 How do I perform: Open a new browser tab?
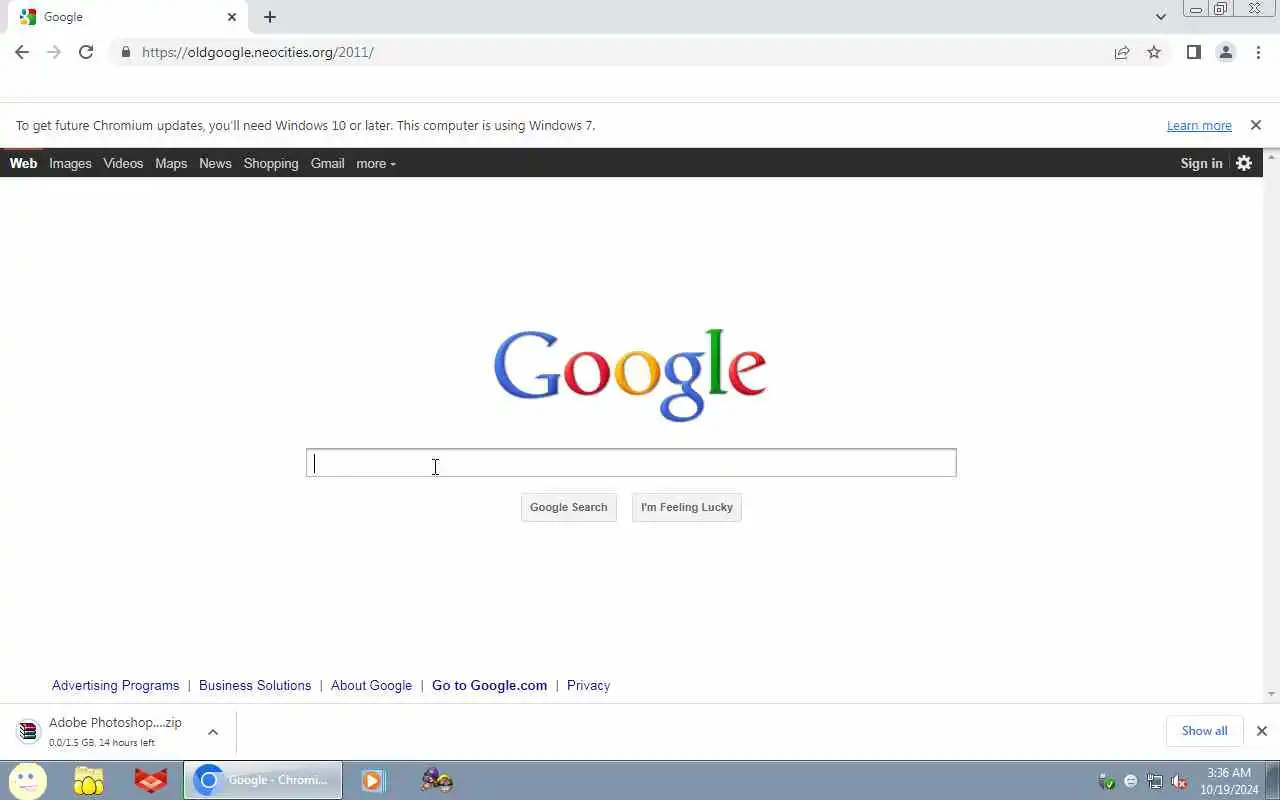pos(270,17)
